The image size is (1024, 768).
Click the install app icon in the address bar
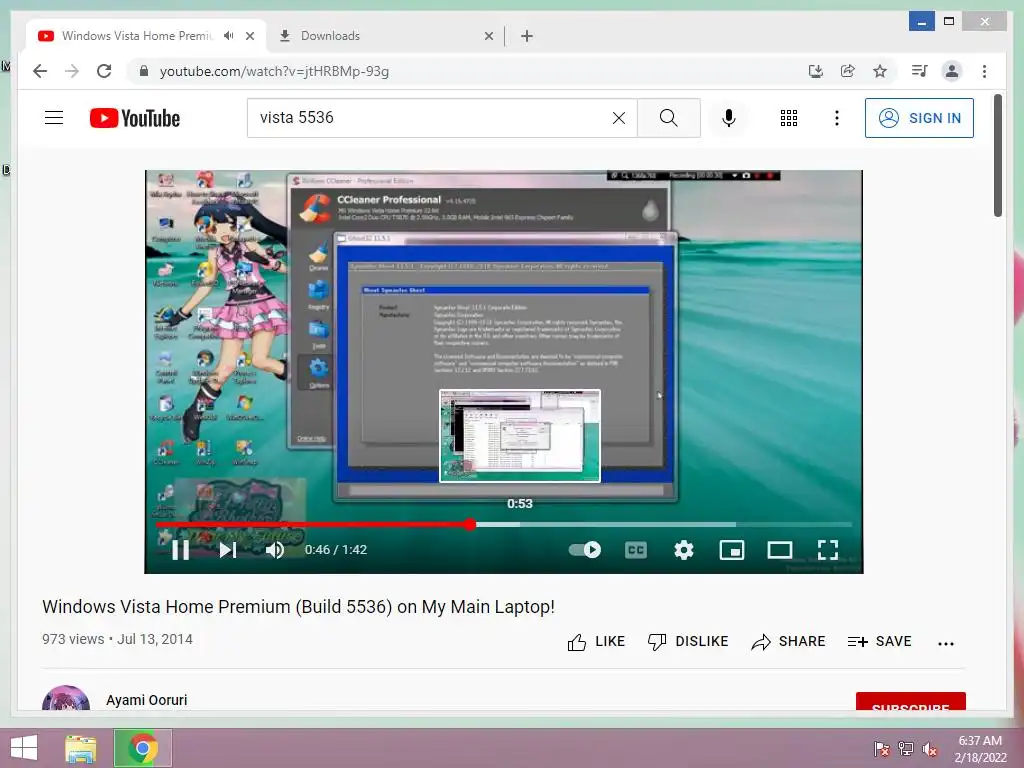pyautogui.click(x=816, y=71)
